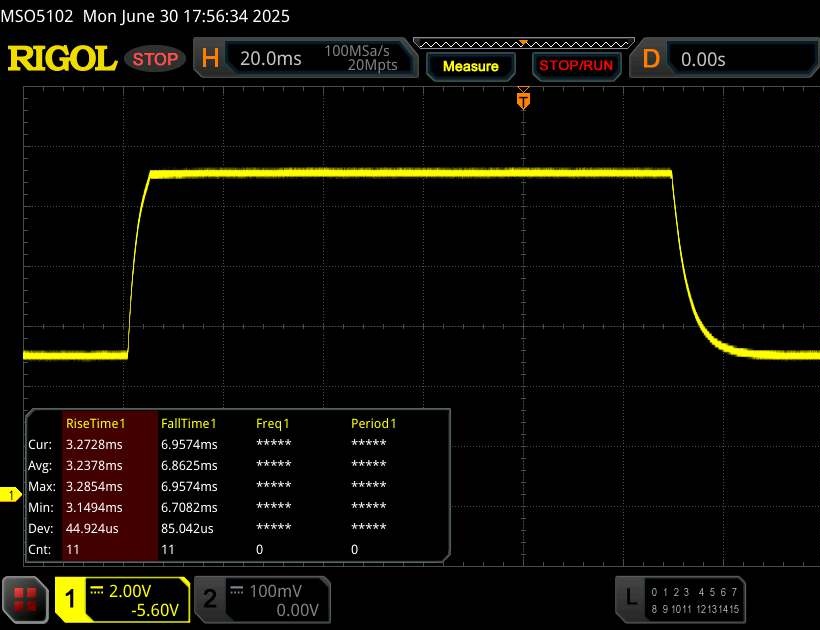Open the delay D label

click(651, 59)
